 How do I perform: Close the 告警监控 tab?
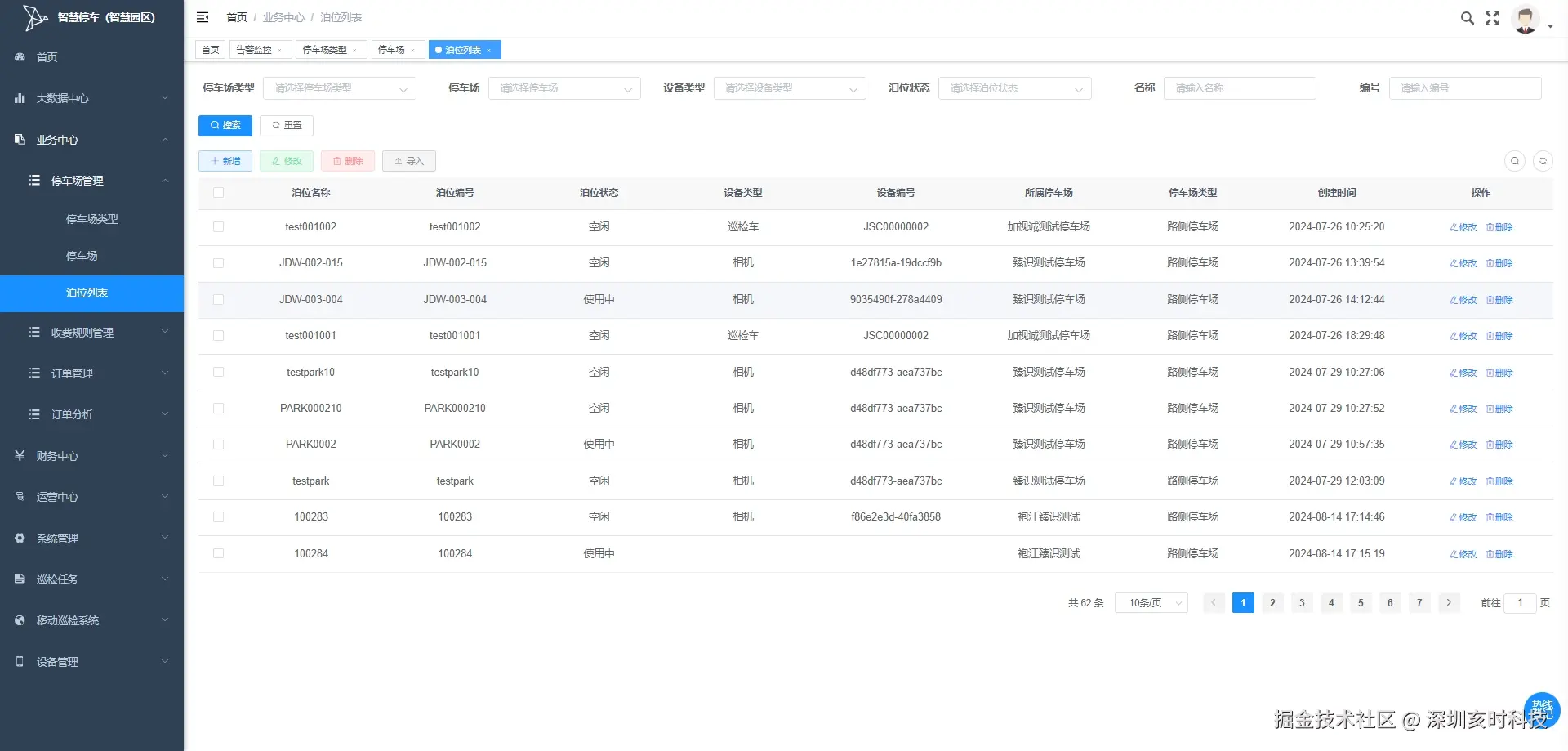pyautogui.click(x=279, y=51)
